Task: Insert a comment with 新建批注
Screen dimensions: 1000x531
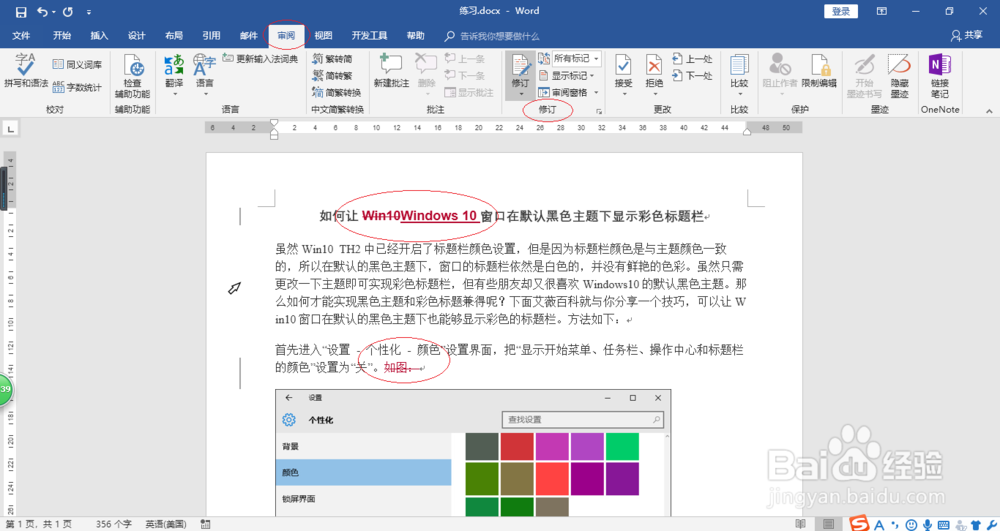Action: coord(391,70)
